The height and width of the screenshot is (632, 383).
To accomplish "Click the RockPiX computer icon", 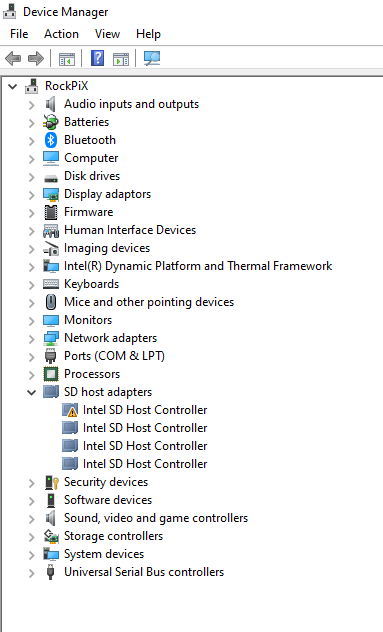I will tap(31, 86).
